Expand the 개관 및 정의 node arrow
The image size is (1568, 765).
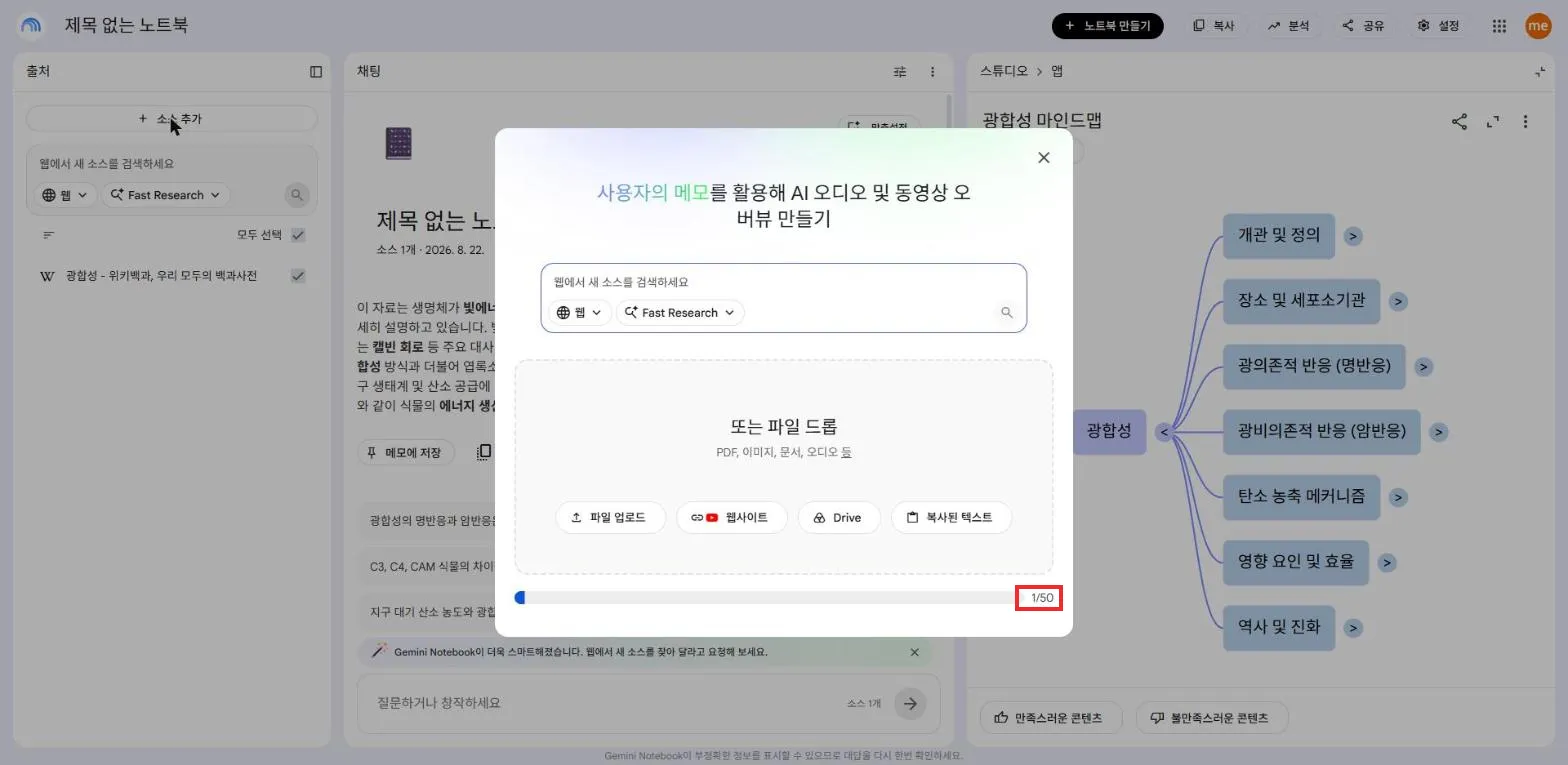point(1353,236)
